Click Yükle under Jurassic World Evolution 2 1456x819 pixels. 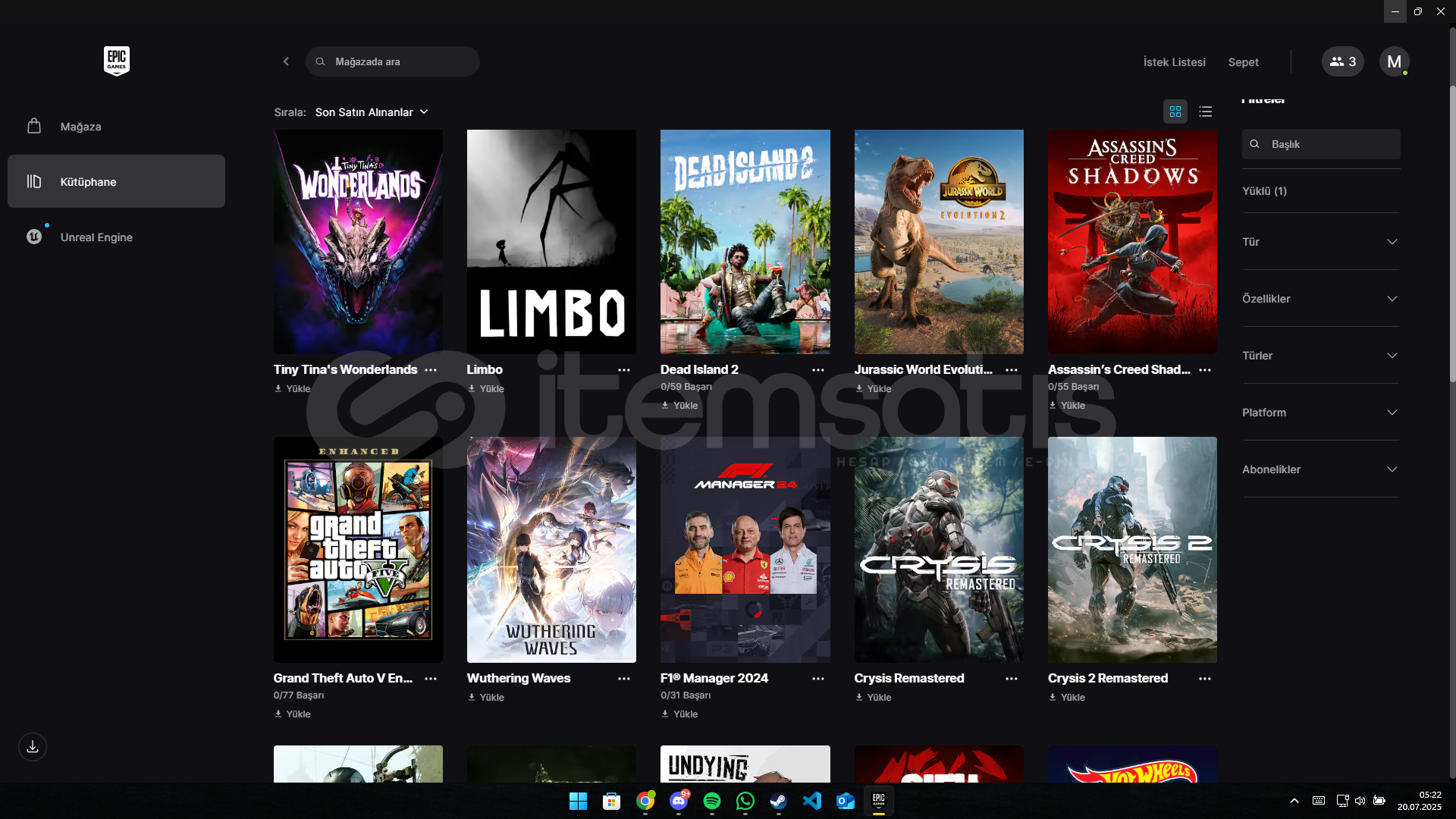874,389
